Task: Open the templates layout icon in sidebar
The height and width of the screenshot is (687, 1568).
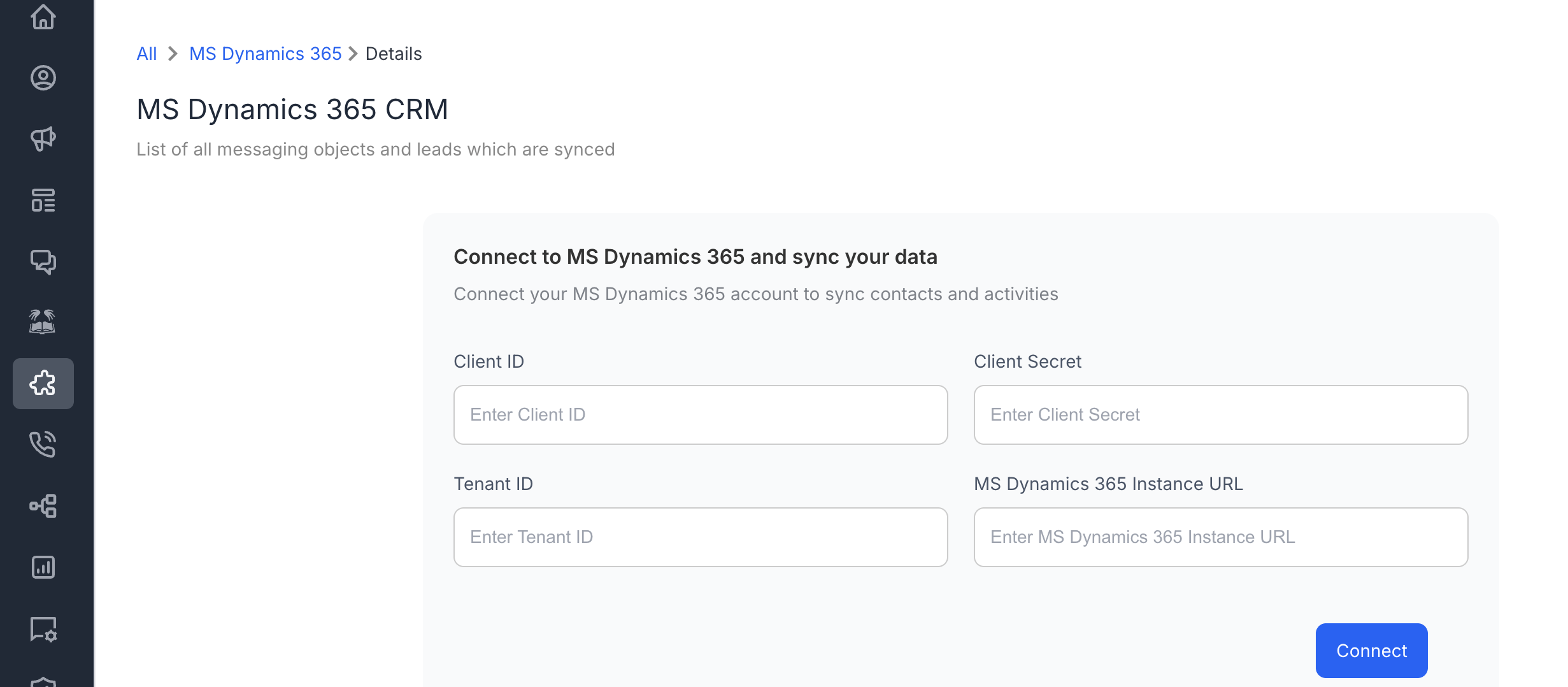Action: tap(43, 200)
